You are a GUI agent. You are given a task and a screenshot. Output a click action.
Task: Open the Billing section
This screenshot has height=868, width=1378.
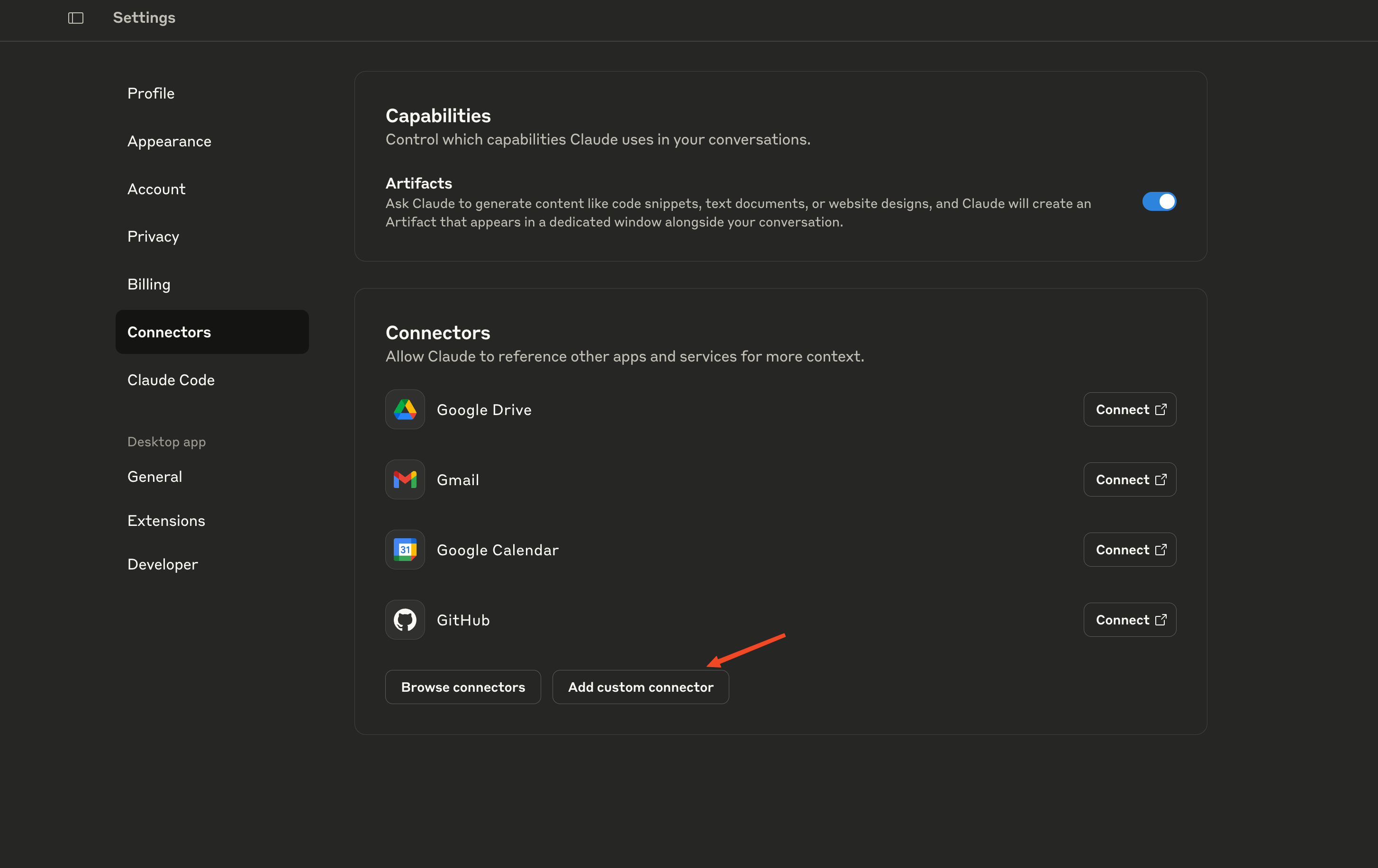149,284
